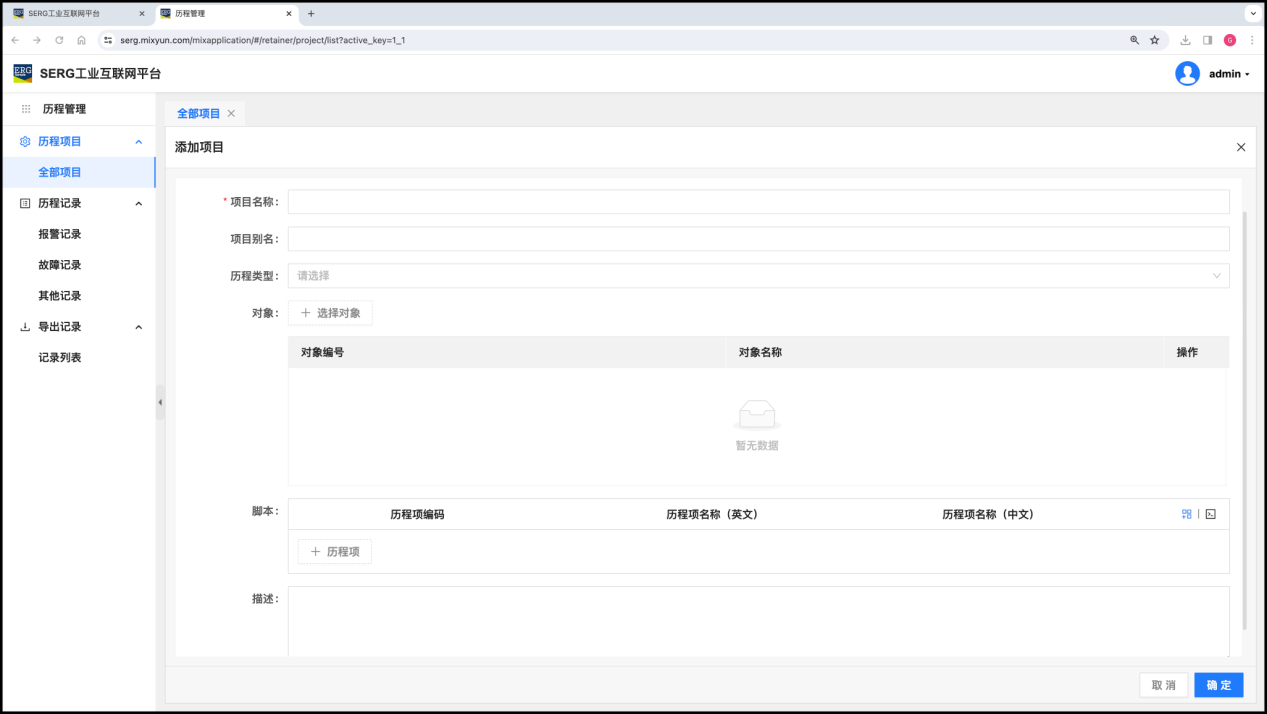Screen dimensions: 1267x714
Task: Open the 历程类型 dropdown
Action: point(758,276)
